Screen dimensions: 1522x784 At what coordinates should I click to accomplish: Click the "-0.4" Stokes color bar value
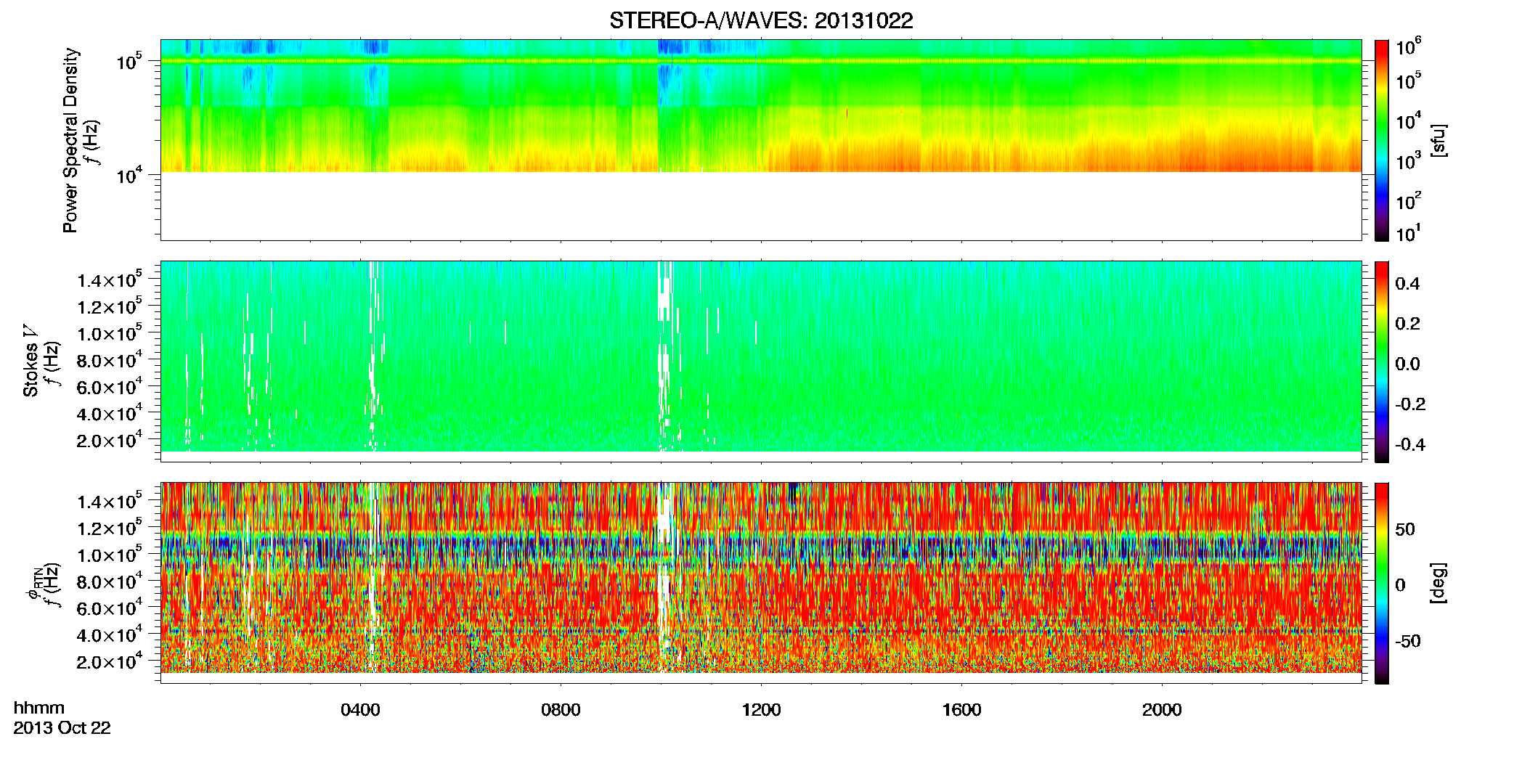[x=1410, y=445]
